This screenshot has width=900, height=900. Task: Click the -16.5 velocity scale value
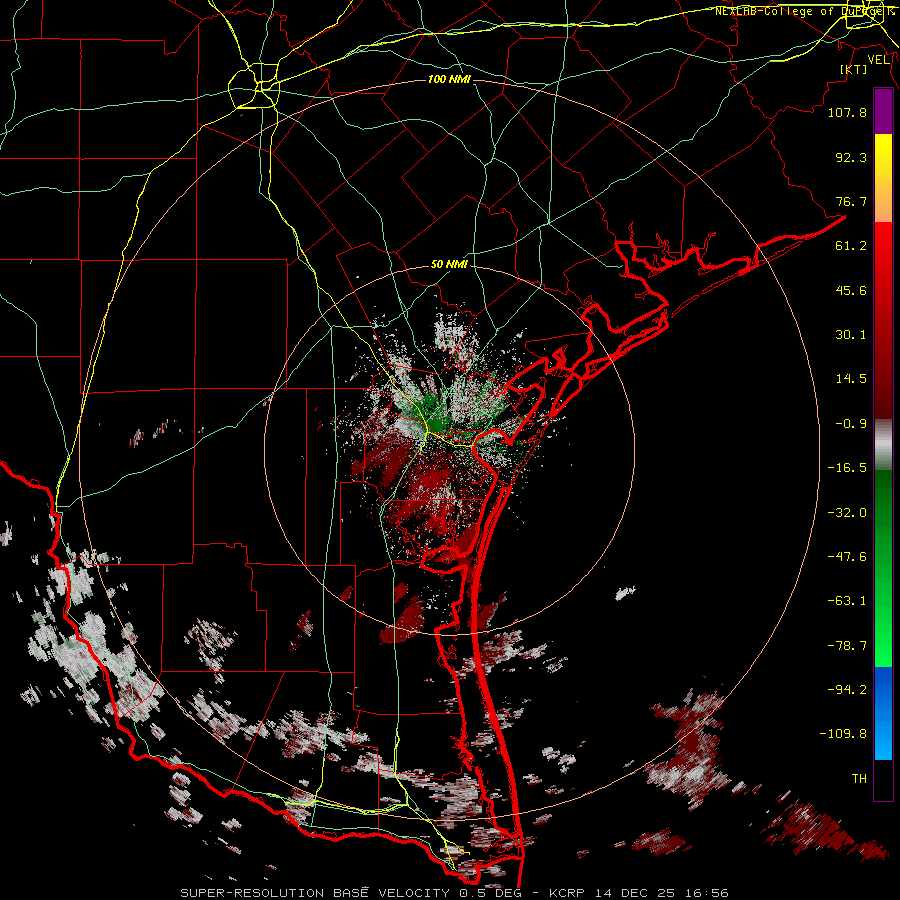(x=847, y=467)
